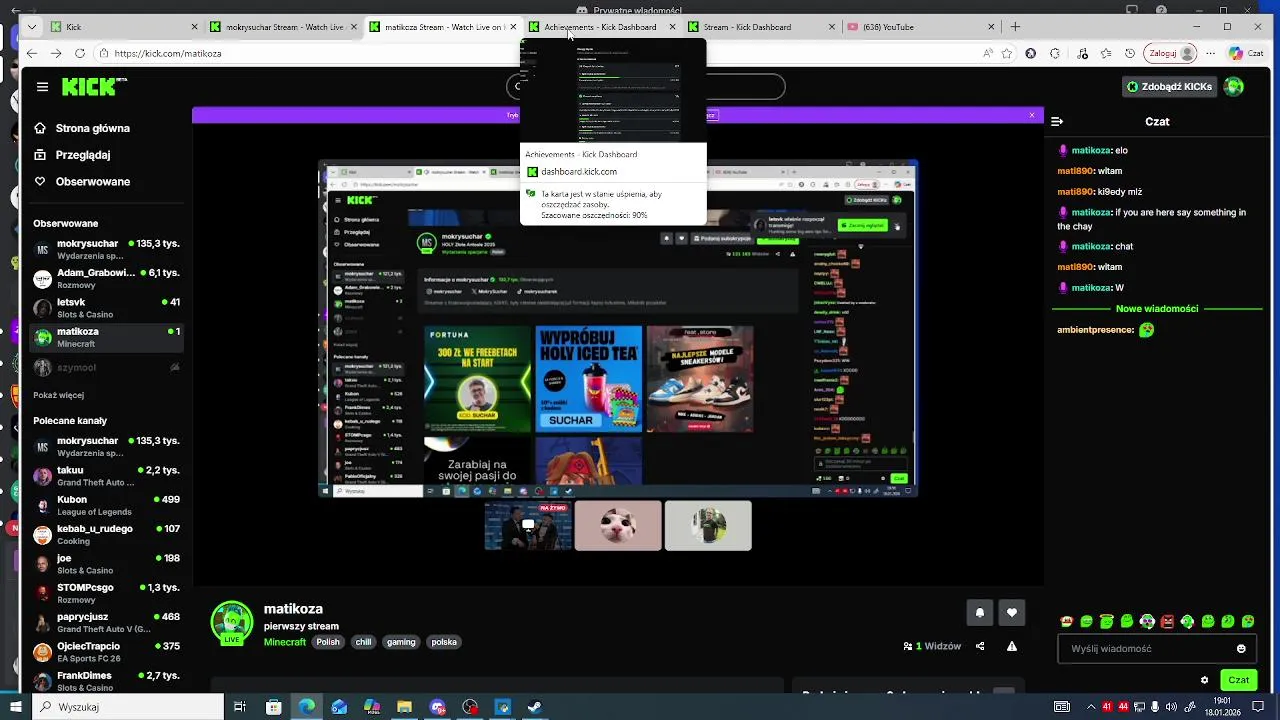Click the Polish tag
Viewport: 1280px width, 720px height.
tap(328, 642)
